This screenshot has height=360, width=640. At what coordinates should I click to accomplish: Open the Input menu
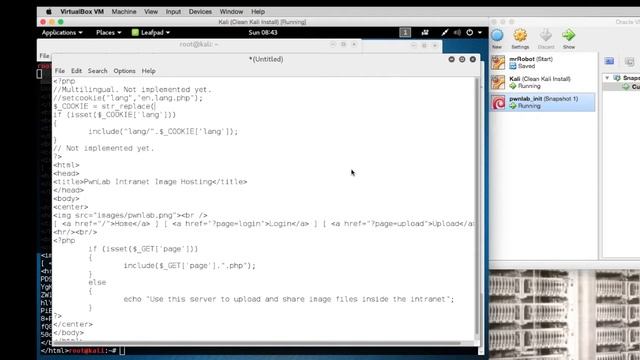(x=173, y=12)
